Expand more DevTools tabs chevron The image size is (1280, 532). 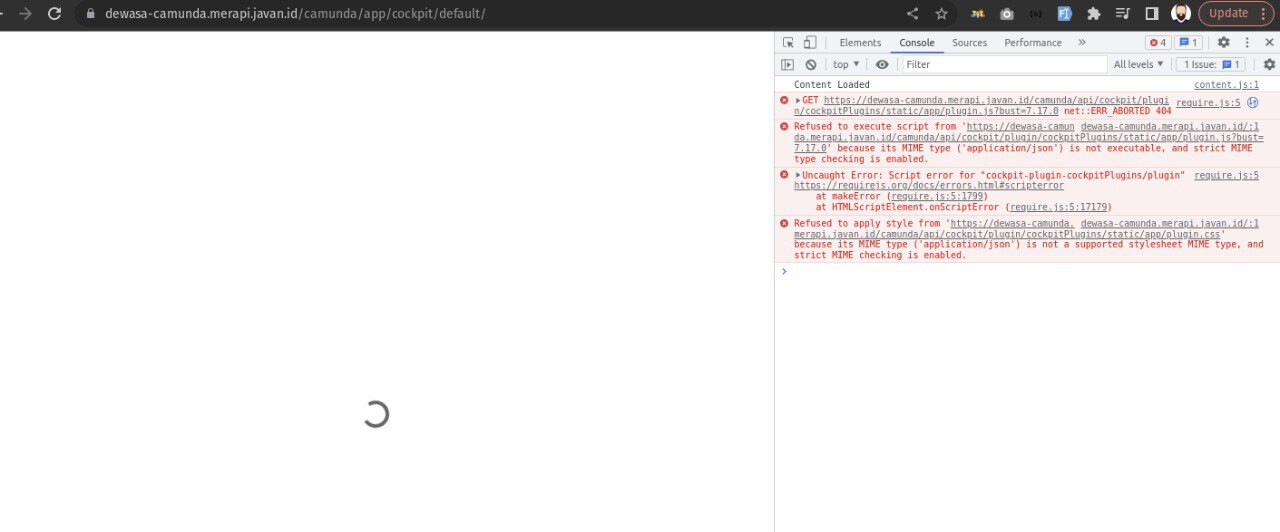pyautogui.click(x=1081, y=43)
